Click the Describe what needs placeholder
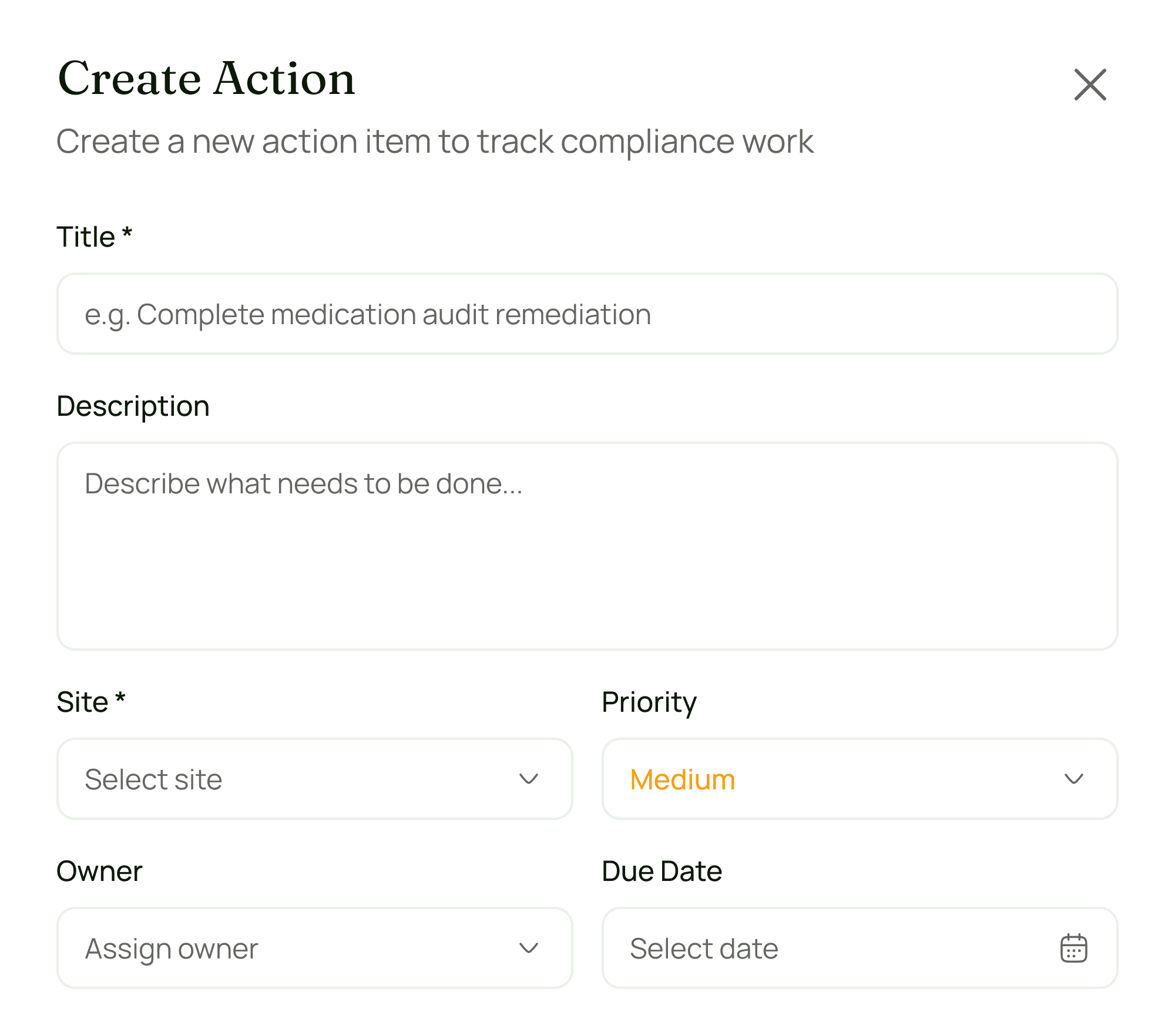The image size is (1175, 1036). [305, 483]
